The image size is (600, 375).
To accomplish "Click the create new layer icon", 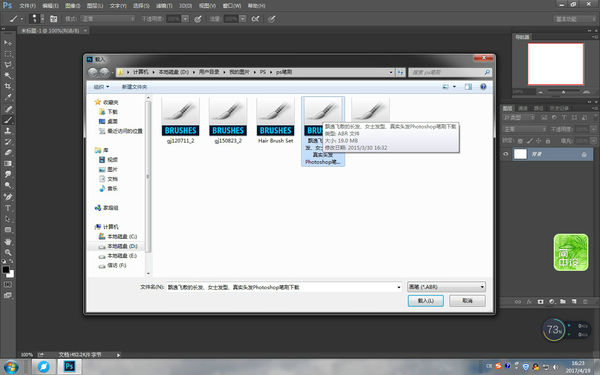I will 574,302.
